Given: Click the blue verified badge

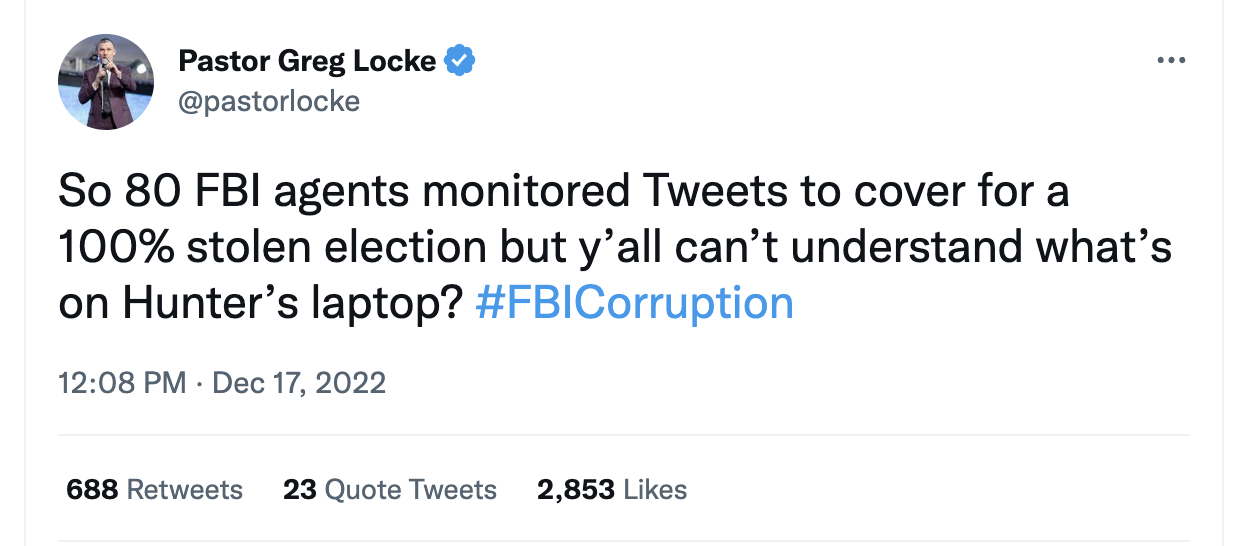Looking at the screenshot, I should pyautogui.click(x=459, y=61).
